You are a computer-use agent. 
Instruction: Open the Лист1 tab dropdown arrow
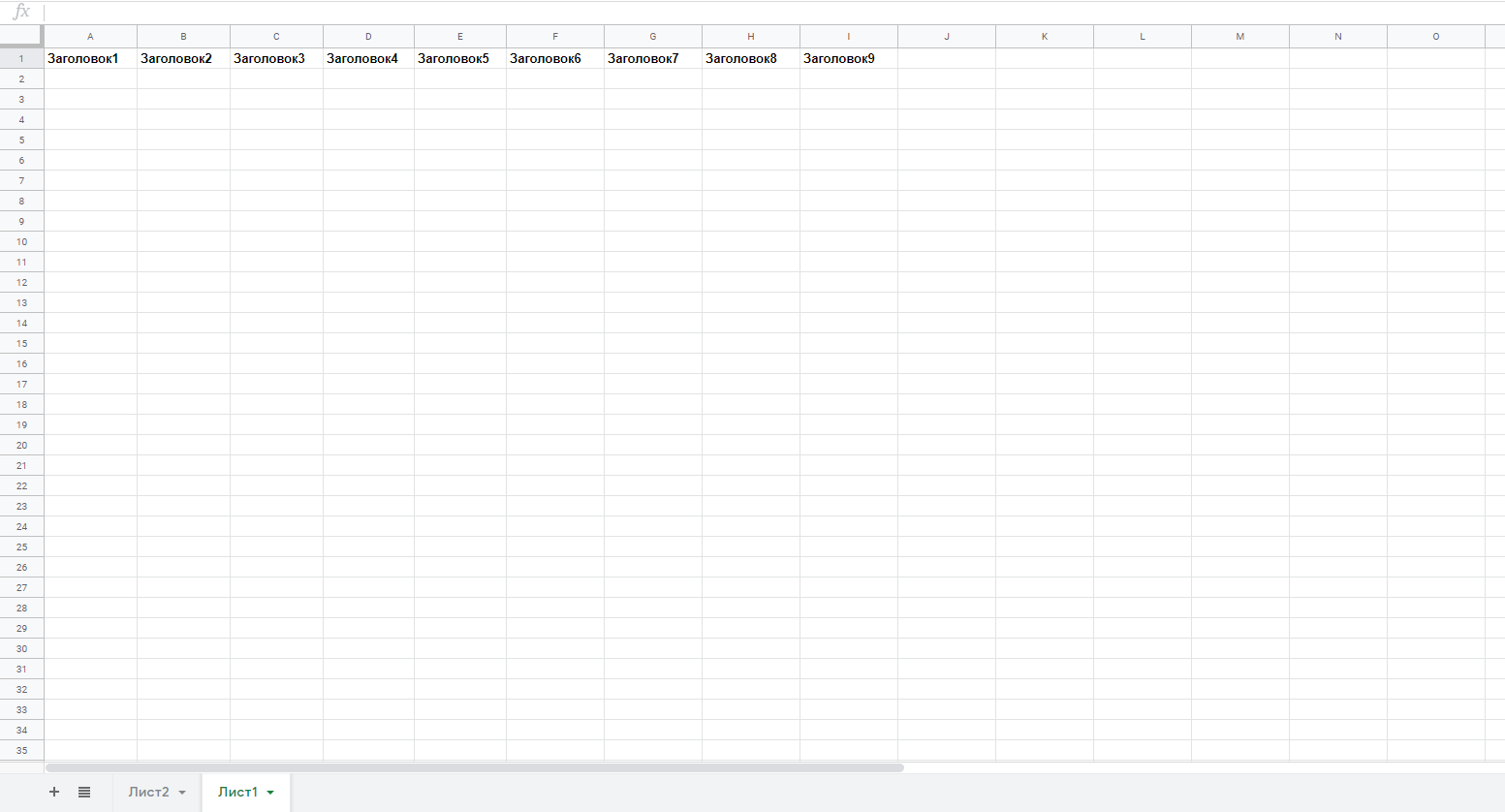point(270,793)
